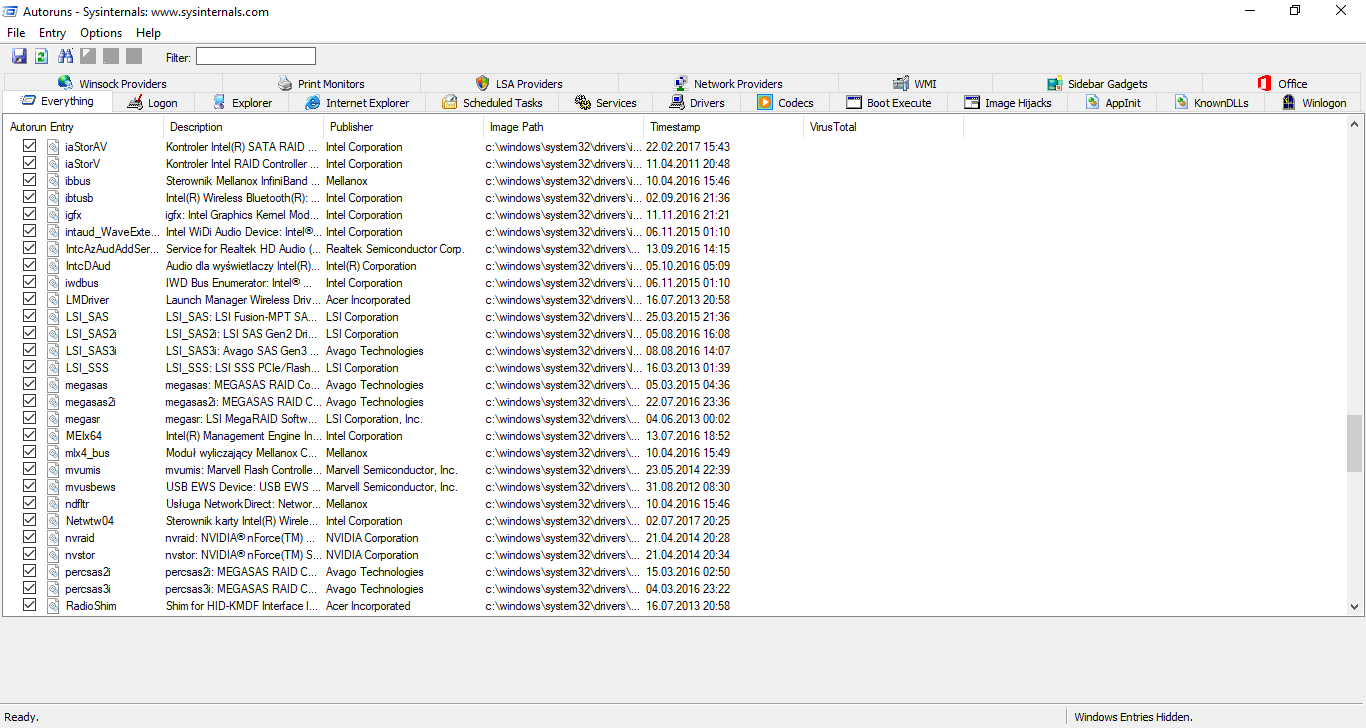Uncheck the mvumis entry checkbox

pyautogui.click(x=29, y=469)
